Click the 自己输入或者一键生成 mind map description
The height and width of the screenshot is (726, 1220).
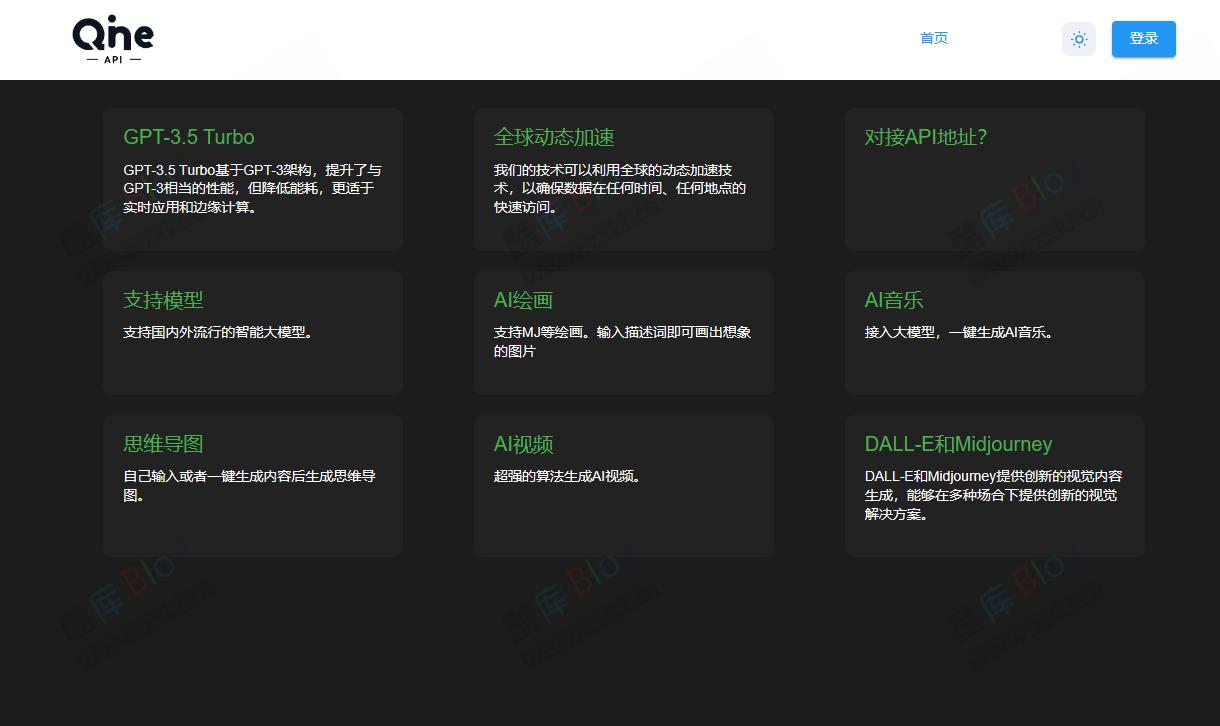pyautogui.click(x=248, y=485)
